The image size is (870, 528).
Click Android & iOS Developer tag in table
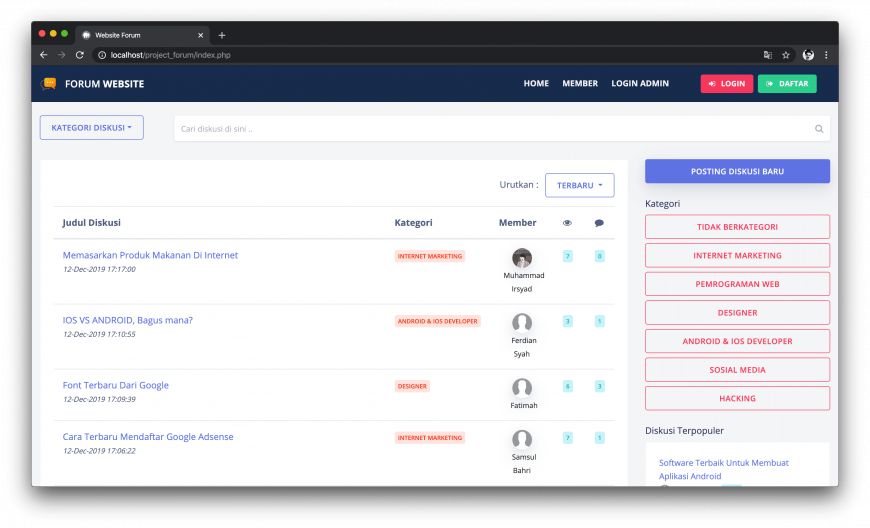click(x=437, y=321)
